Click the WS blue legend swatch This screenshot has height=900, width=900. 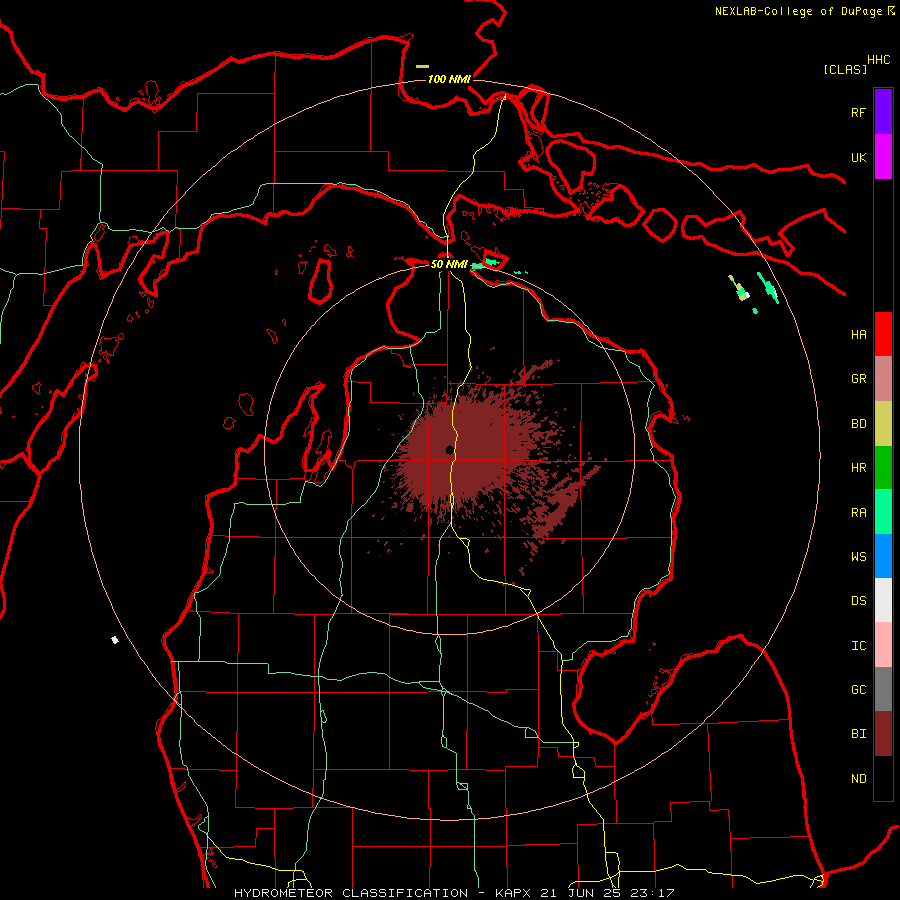883,556
